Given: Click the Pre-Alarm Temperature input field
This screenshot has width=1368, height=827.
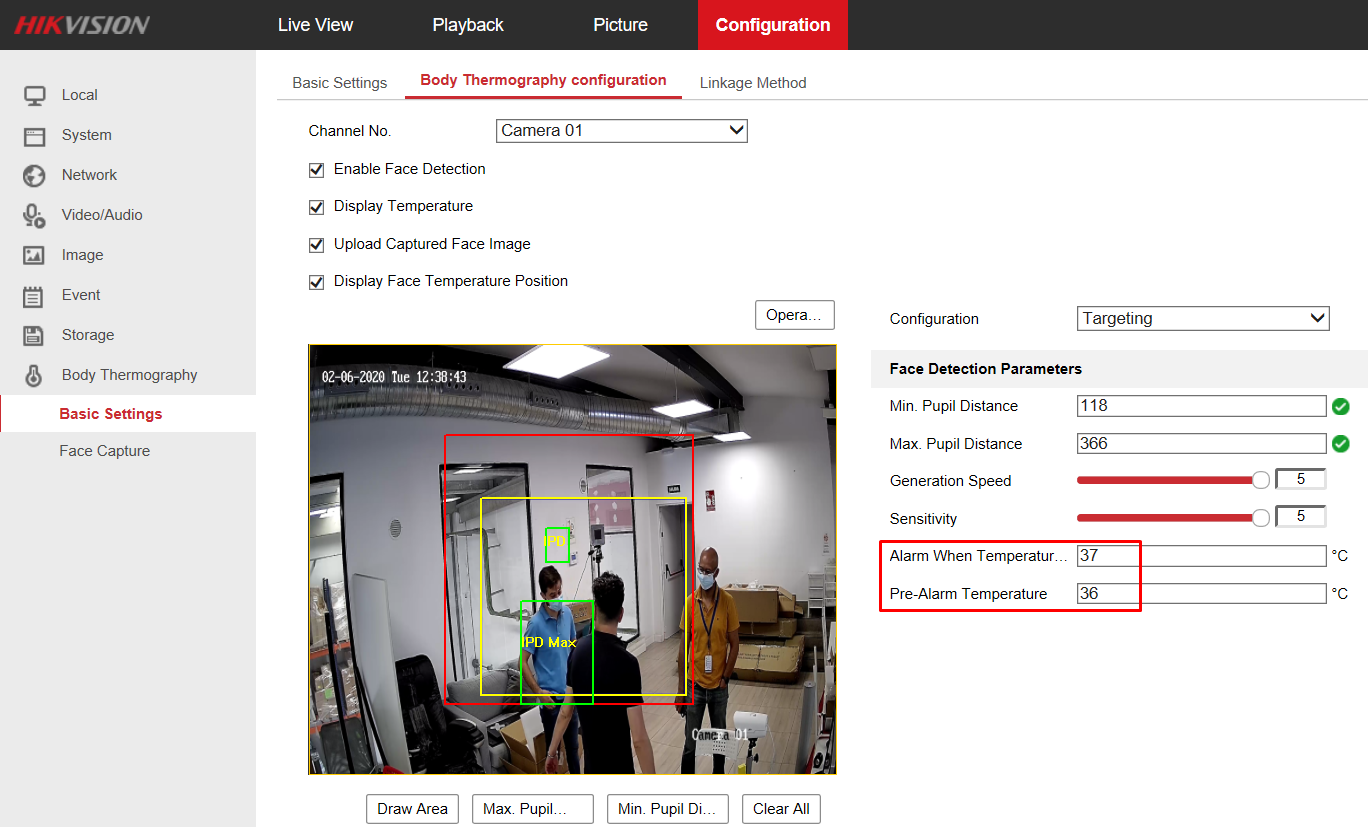Looking at the screenshot, I should click(x=1201, y=594).
